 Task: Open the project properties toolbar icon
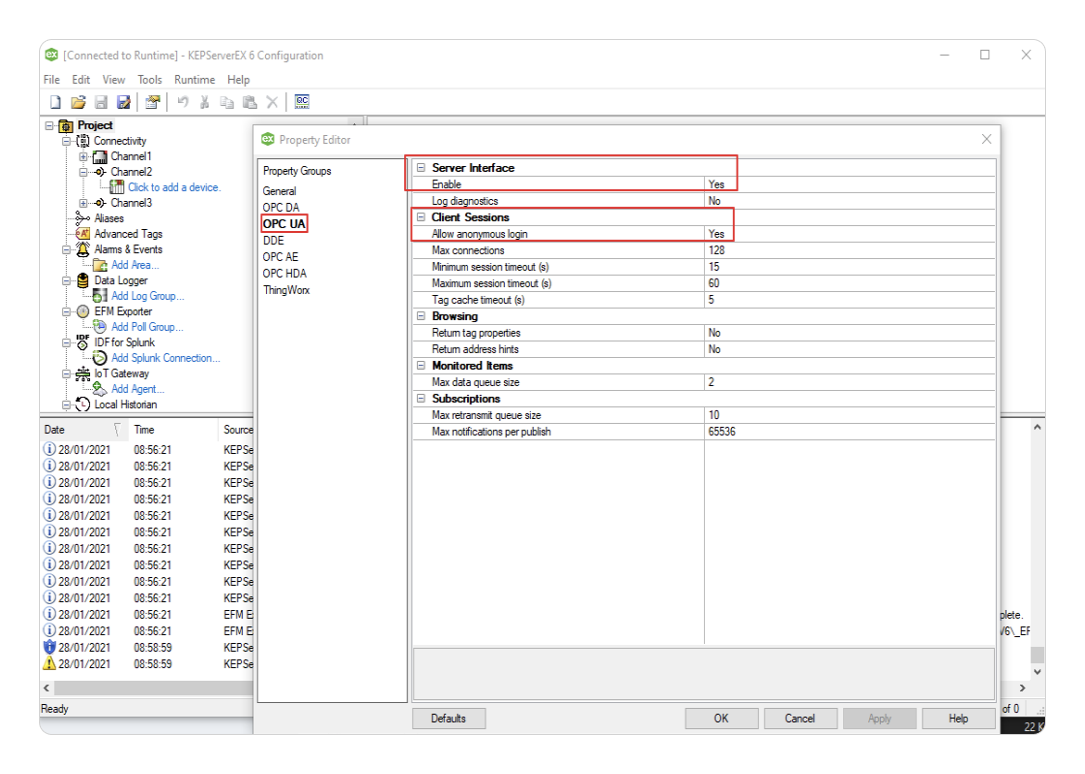[153, 102]
